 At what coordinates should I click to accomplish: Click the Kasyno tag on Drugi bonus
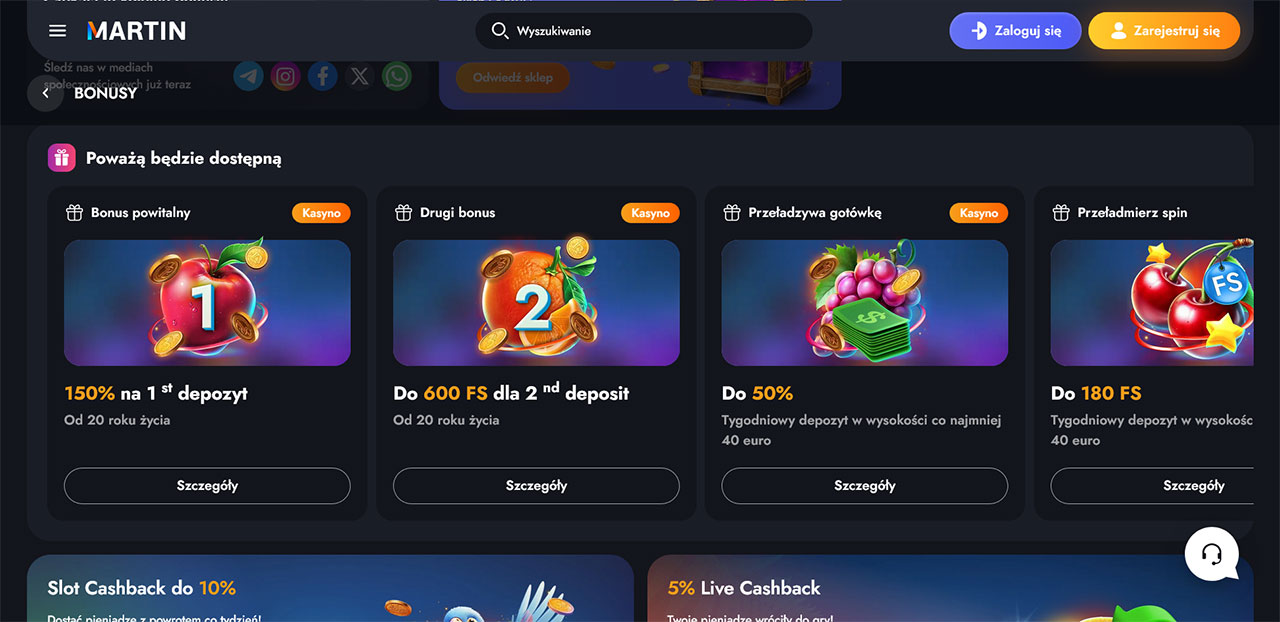click(x=650, y=213)
